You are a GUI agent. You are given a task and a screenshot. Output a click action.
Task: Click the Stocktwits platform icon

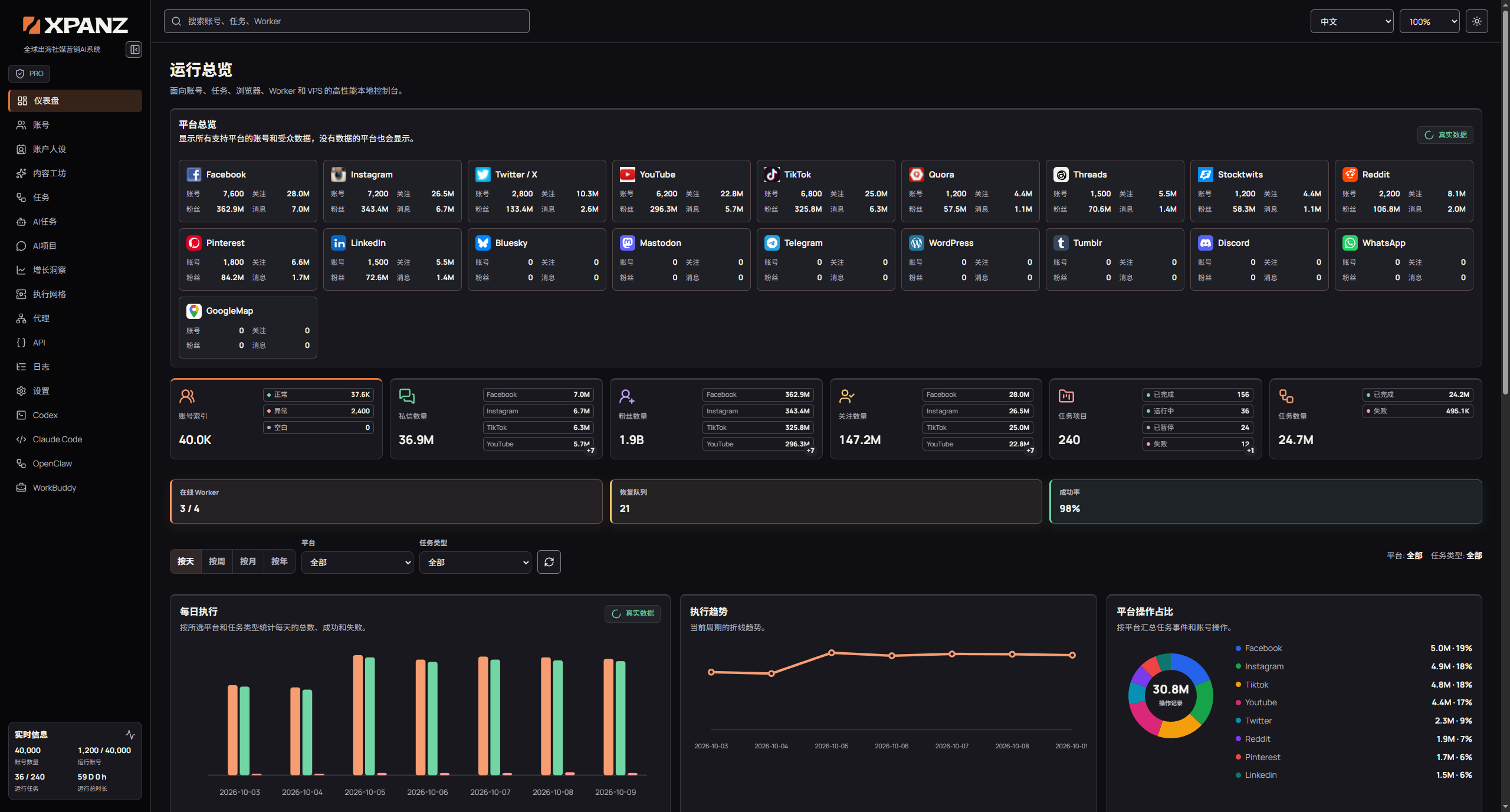pyautogui.click(x=1205, y=175)
